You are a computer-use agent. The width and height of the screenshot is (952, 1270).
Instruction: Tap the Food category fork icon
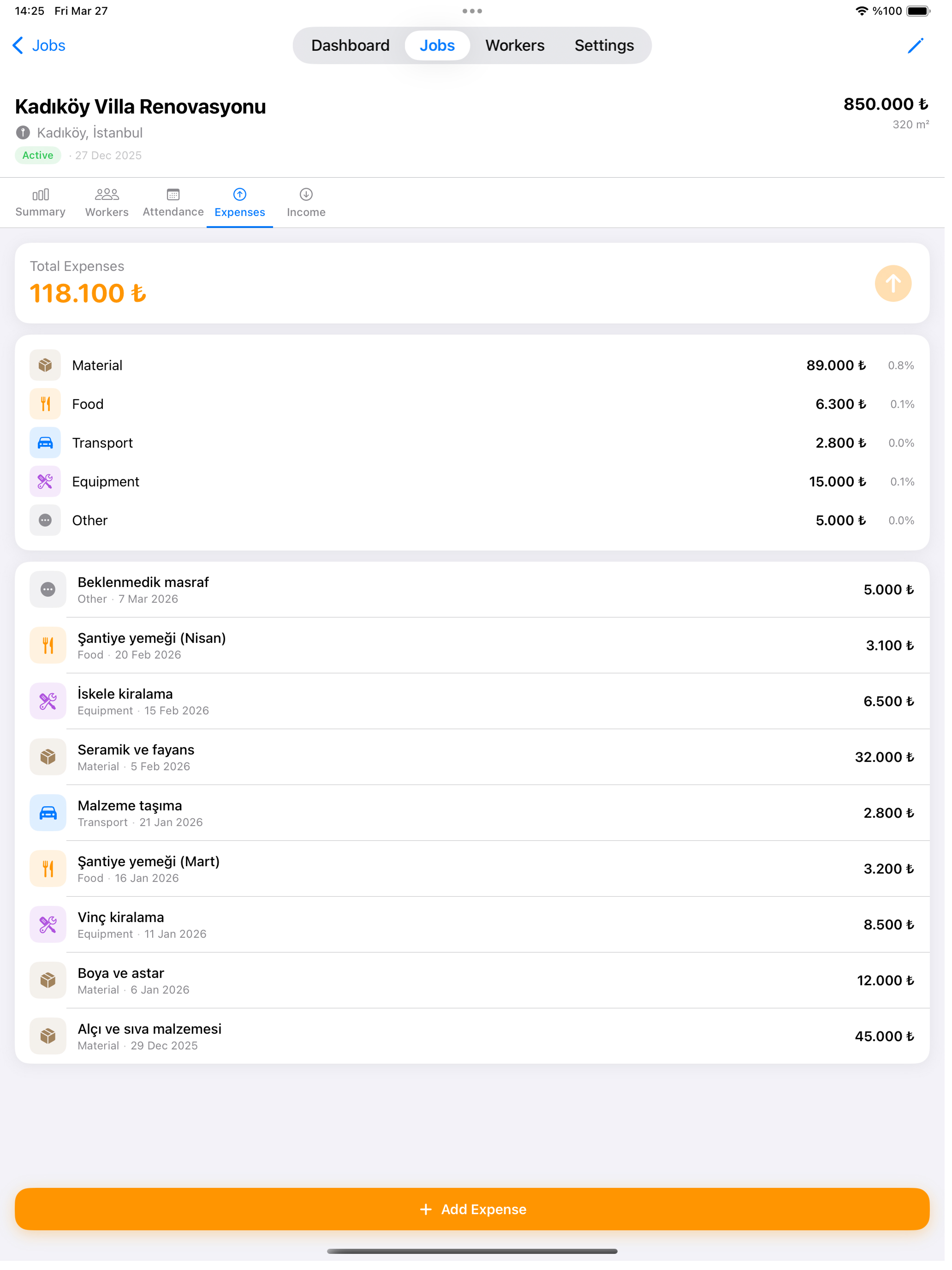[x=45, y=404]
